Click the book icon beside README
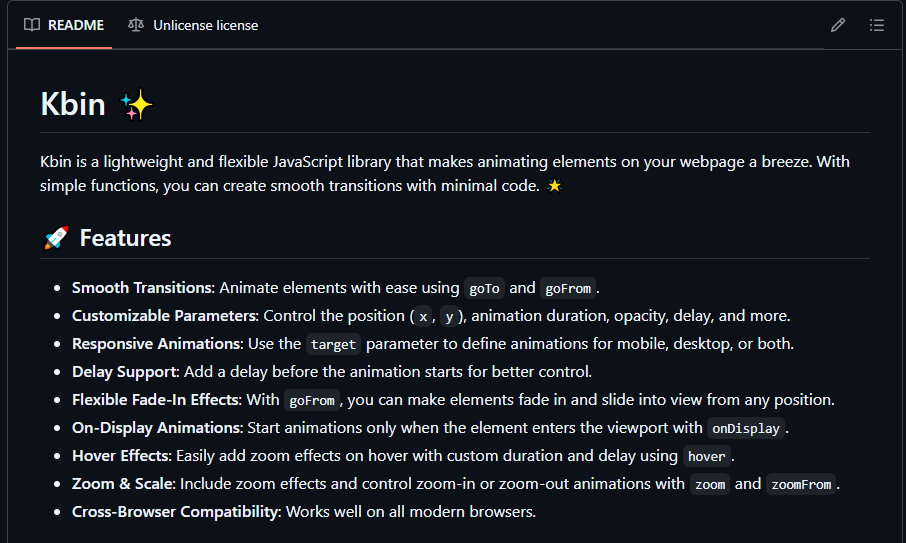The image size is (906, 543). [x=32, y=25]
